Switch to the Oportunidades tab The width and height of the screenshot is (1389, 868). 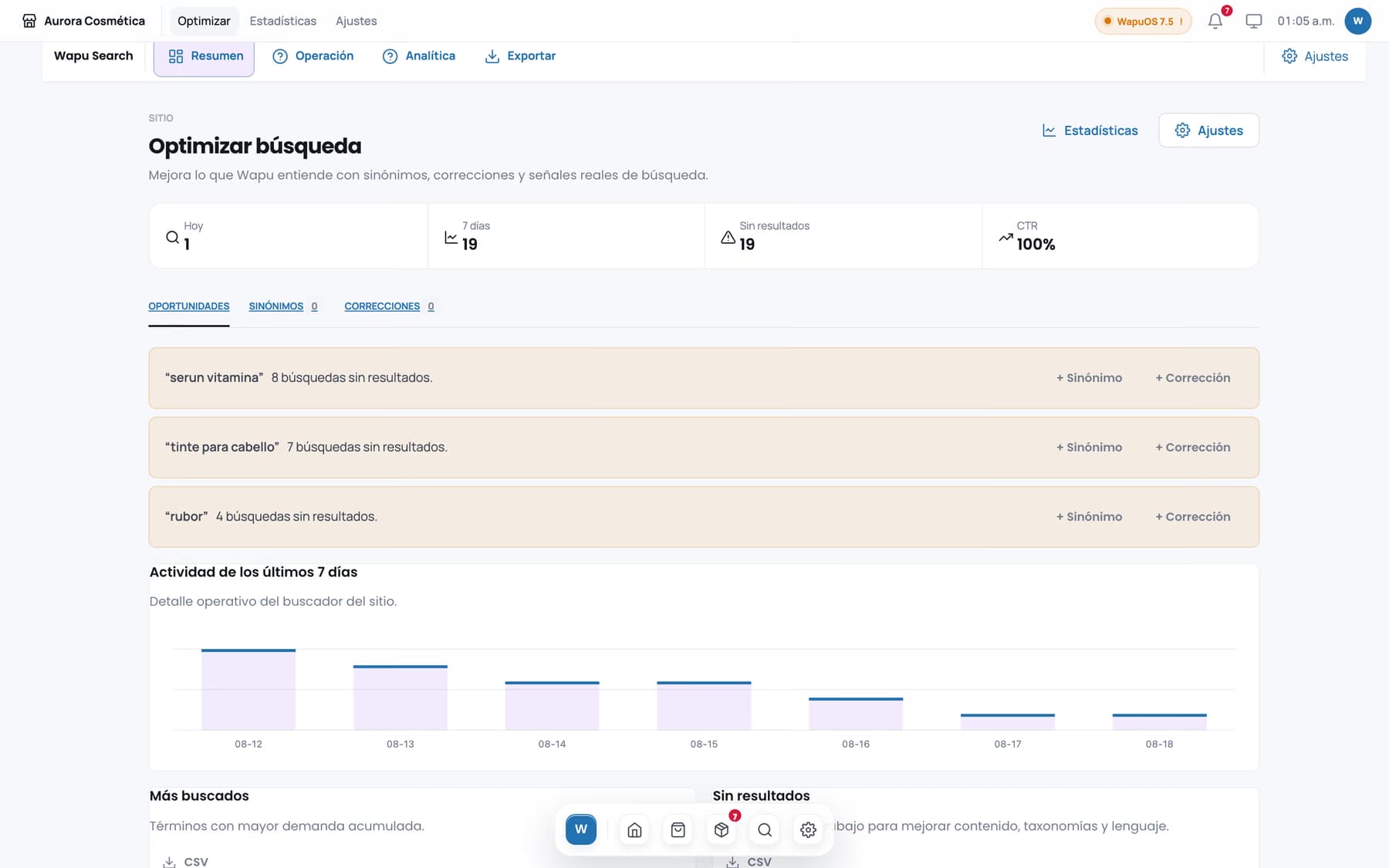189,306
